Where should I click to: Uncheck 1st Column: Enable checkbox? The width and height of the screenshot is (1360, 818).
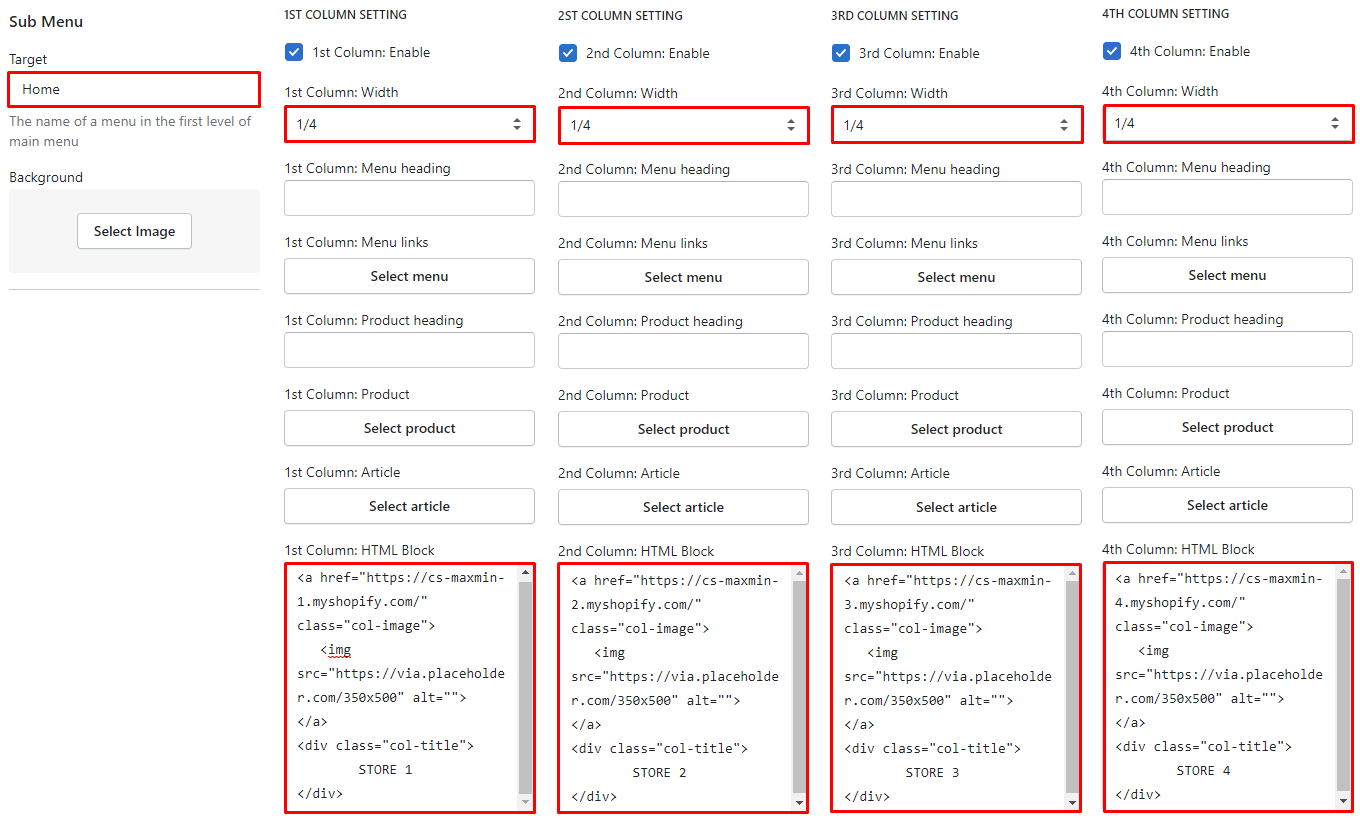click(294, 52)
